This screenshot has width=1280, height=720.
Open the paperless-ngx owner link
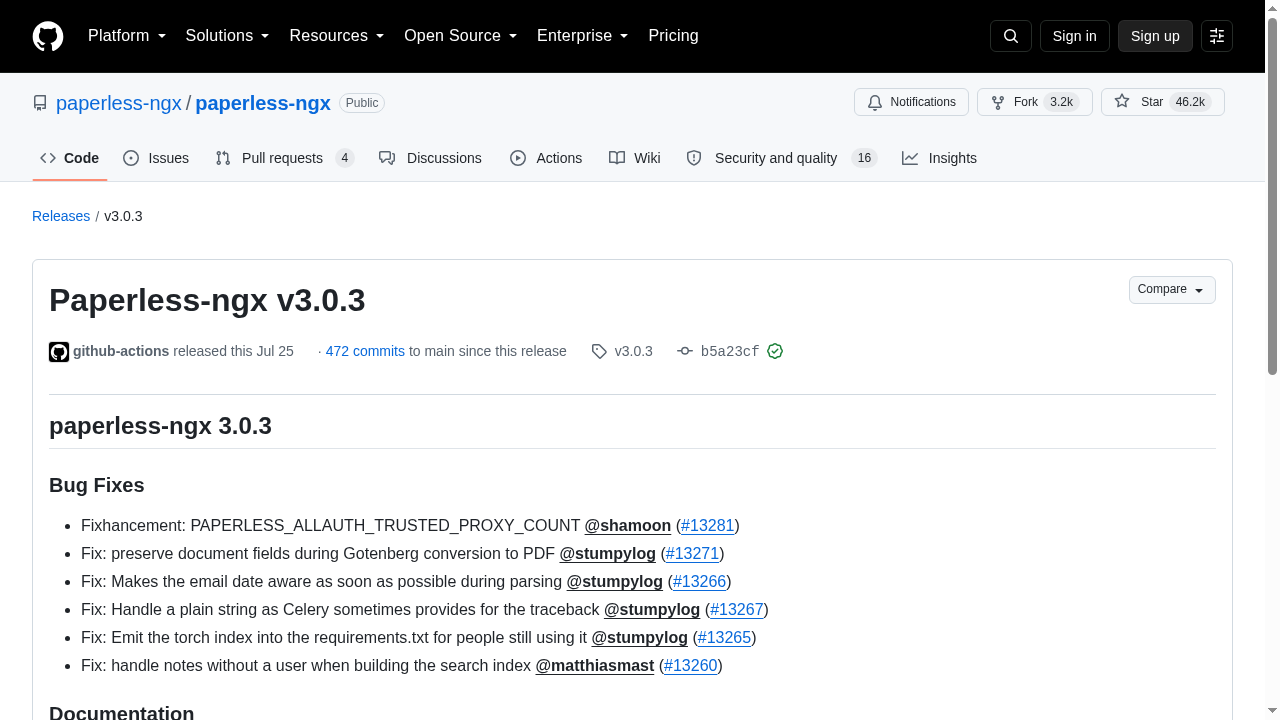pyautogui.click(x=119, y=103)
